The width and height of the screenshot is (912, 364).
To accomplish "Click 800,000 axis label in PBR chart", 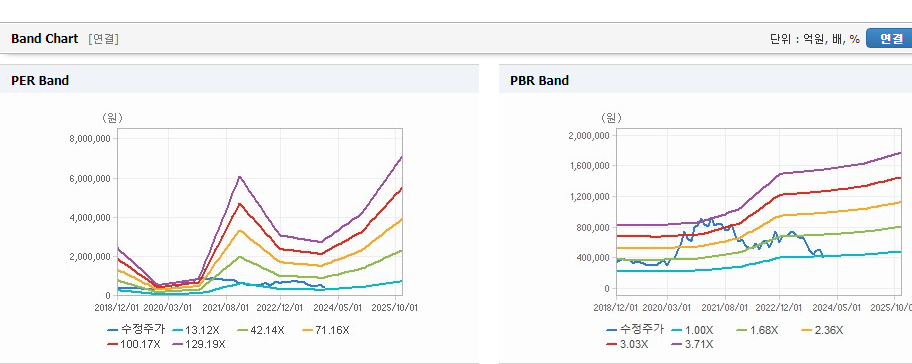I will (x=594, y=227).
